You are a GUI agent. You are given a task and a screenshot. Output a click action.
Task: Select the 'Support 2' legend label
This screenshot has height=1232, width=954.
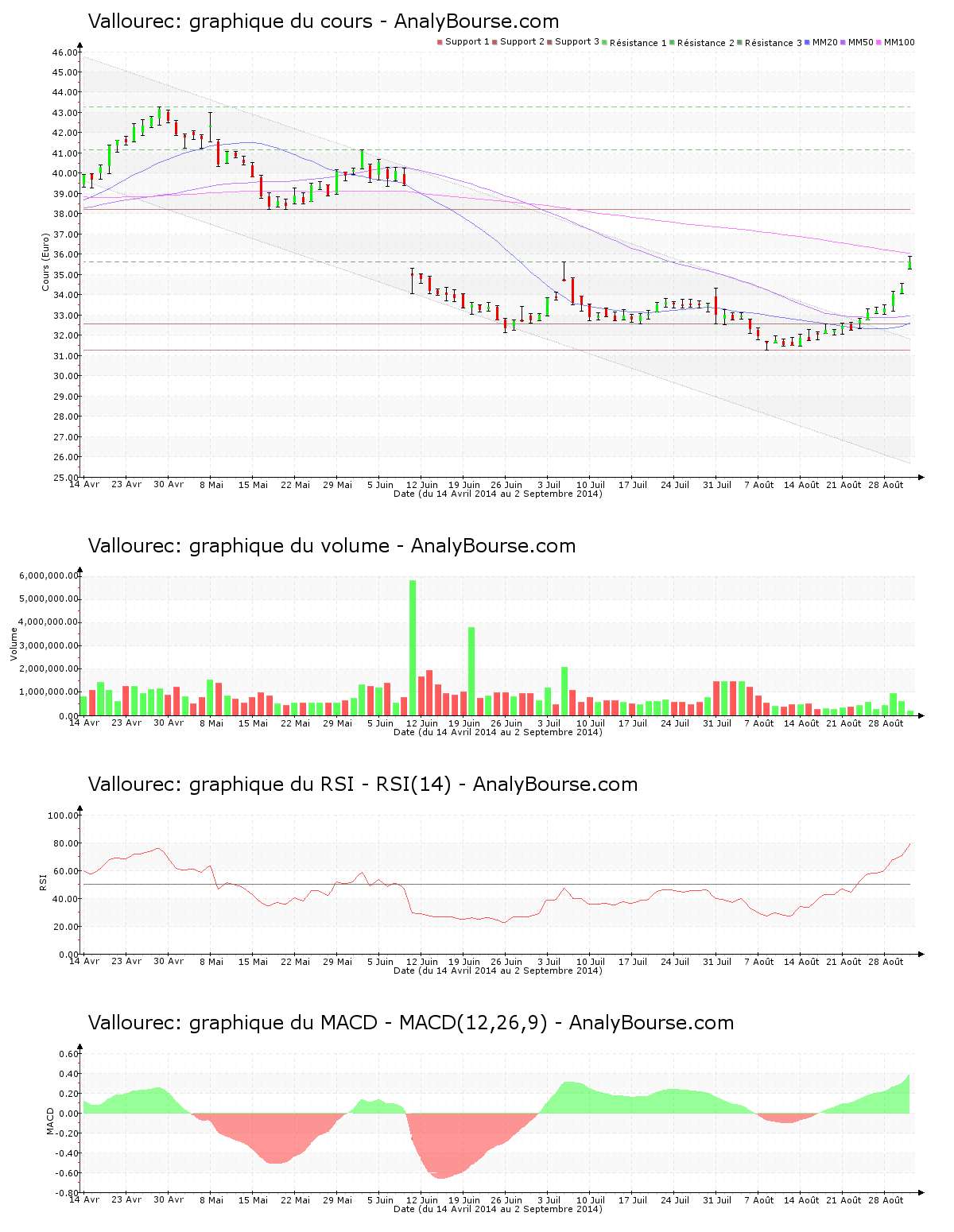point(522,42)
